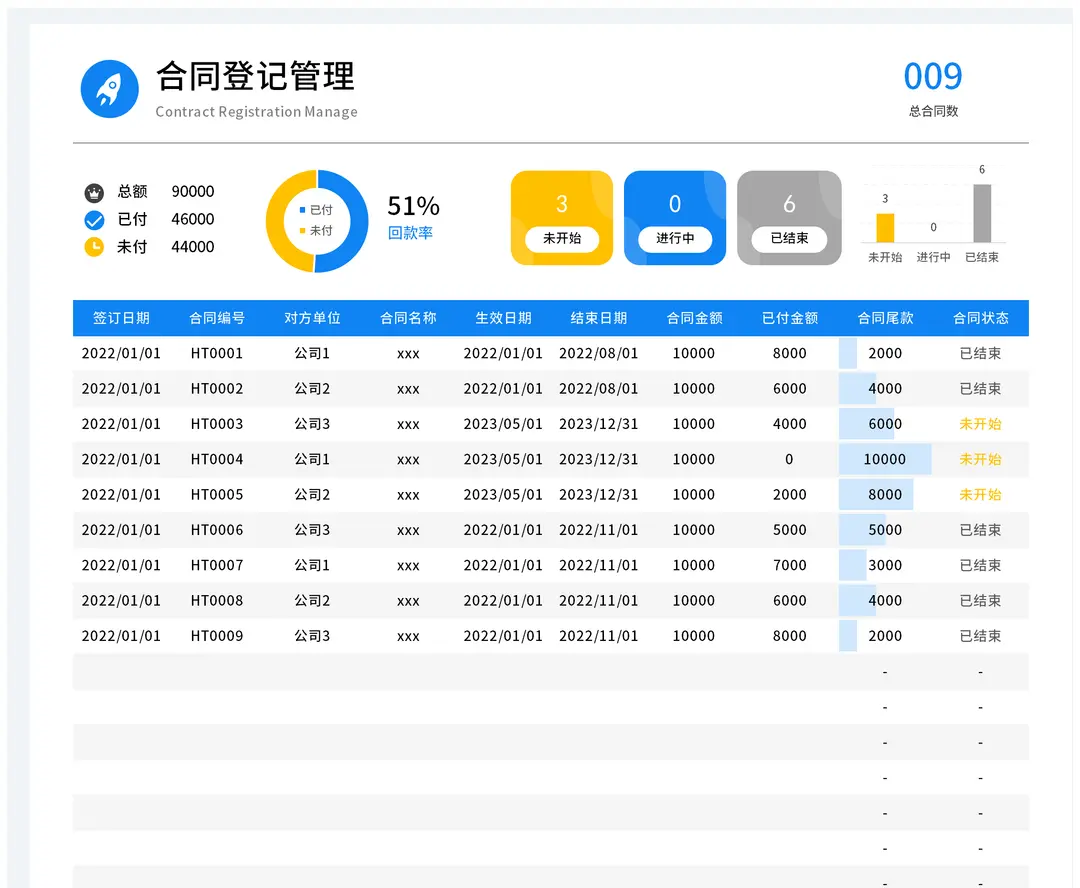The image size is (1080, 888).
Task: Select the 合同状态 column header
Action: [x=980, y=318]
